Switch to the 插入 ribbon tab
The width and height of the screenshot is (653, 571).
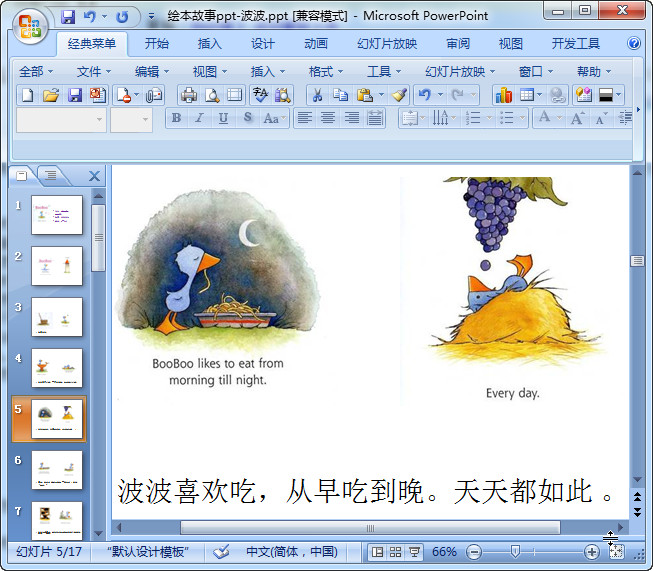tap(209, 43)
